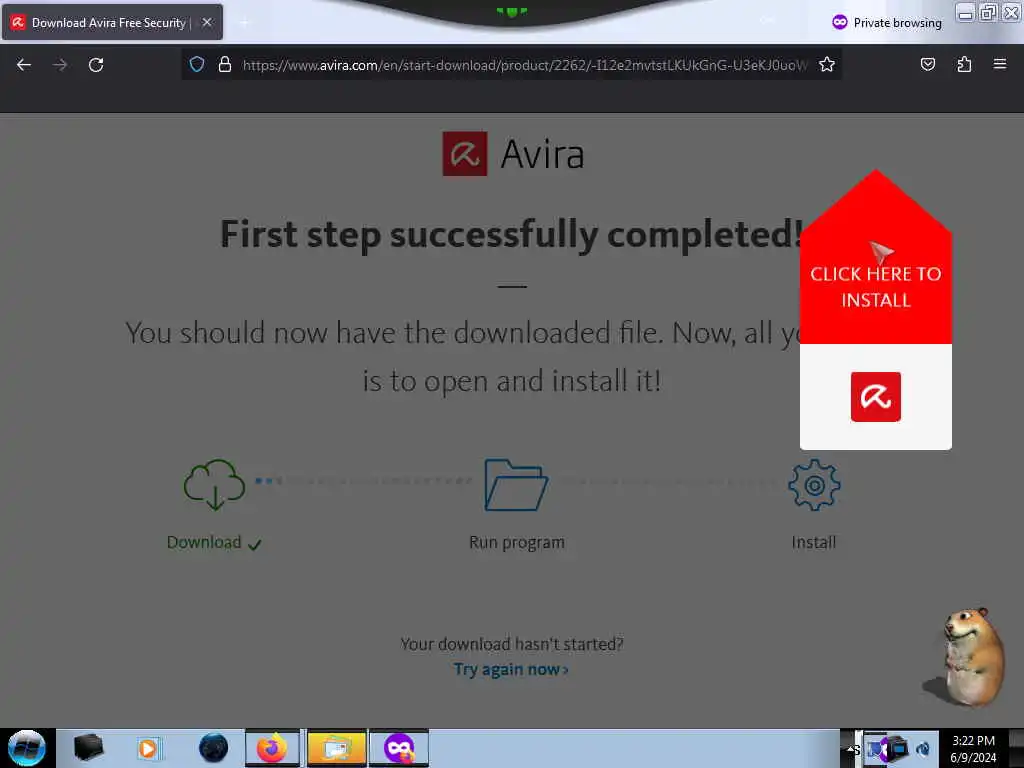Click the 'Run program' step label

click(517, 543)
